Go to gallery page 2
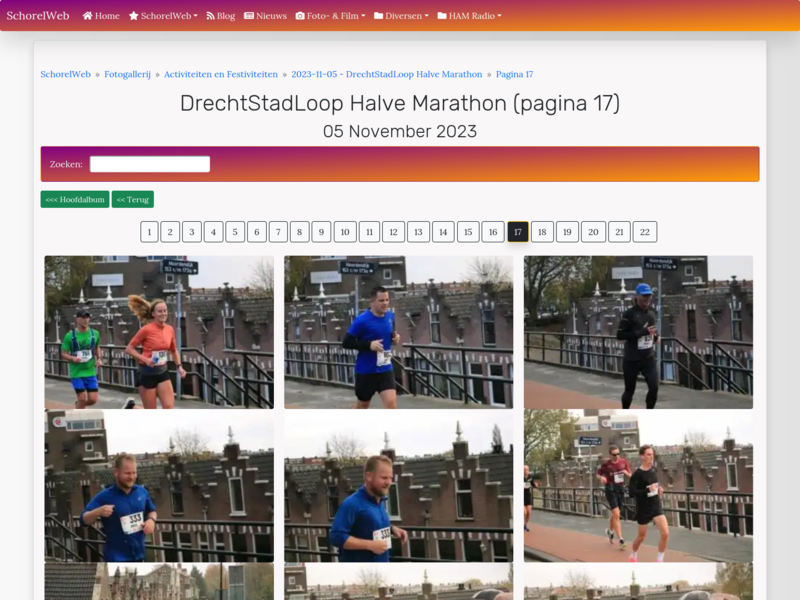The image size is (800, 600). pyautogui.click(x=170, y=232)
